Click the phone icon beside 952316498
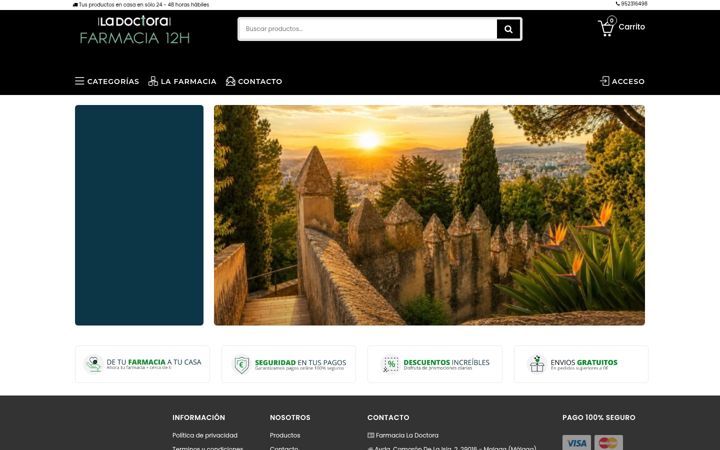 [618, 4]
